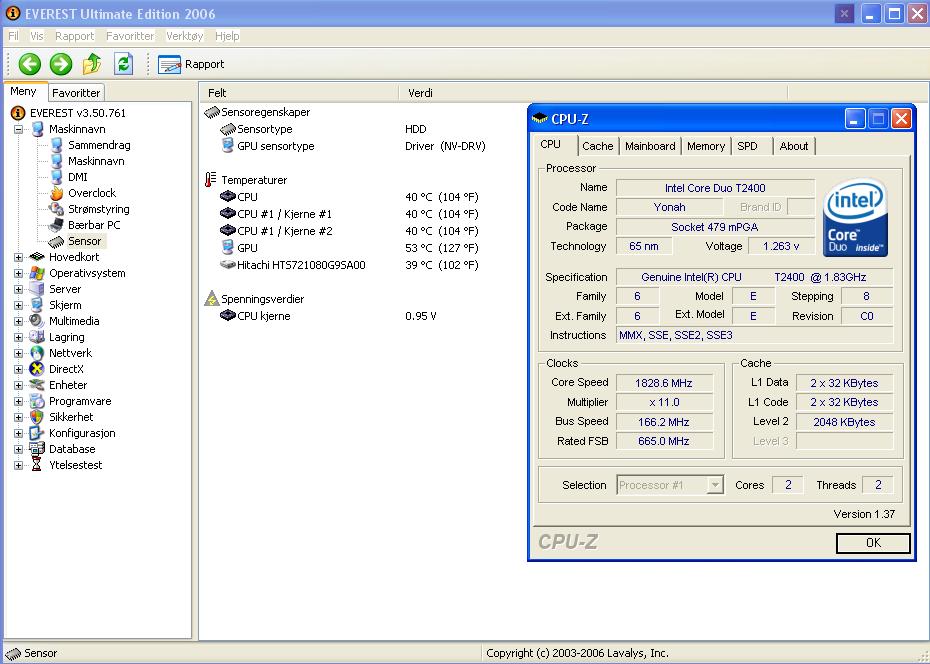Open the Rapport menu
The height and width of the screenshot is (664, 930).
(x=74, y=36)
